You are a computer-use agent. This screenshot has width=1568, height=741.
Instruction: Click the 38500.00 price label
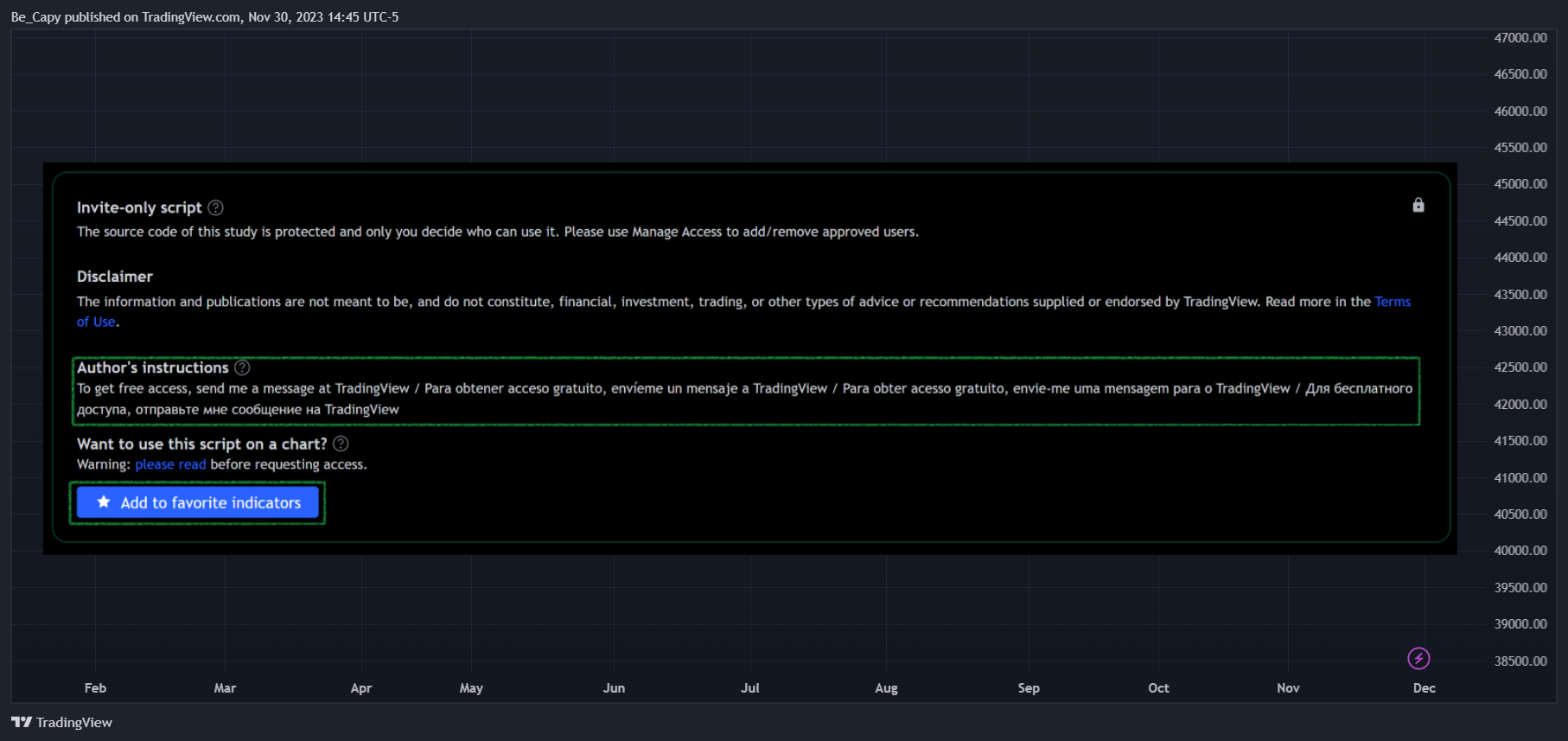pos(1520,661)
